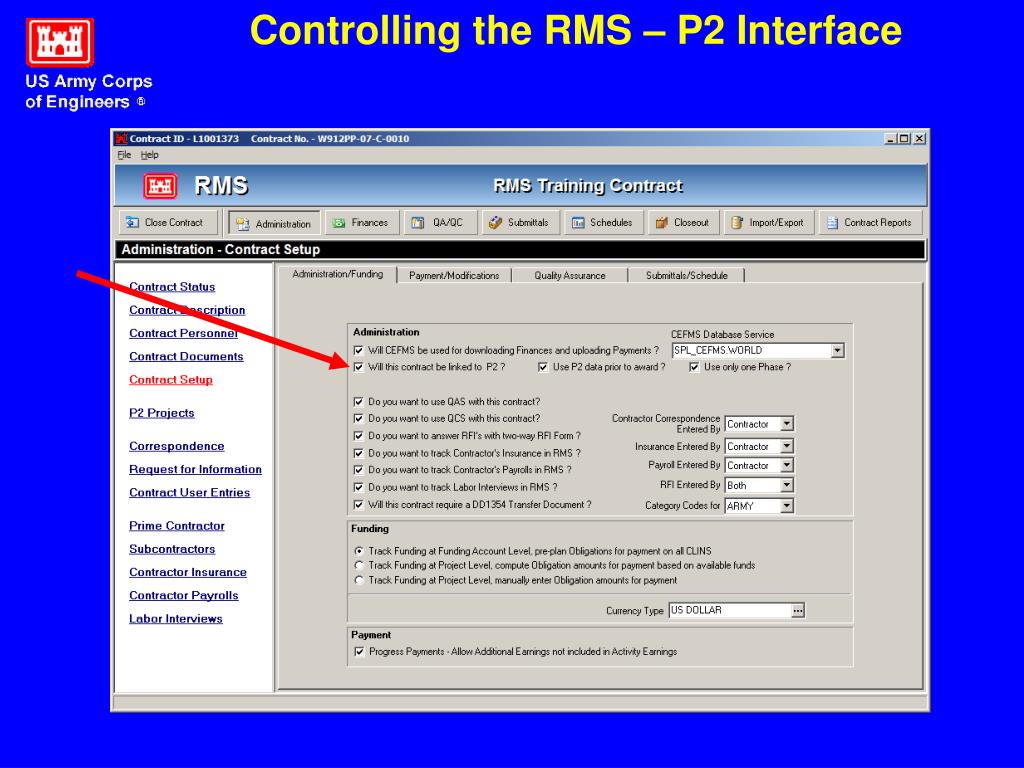The height and width of the screenshot is (768, 1024).
Task: Click the Close Contract toolbar icon
Action: coord(132,223)
